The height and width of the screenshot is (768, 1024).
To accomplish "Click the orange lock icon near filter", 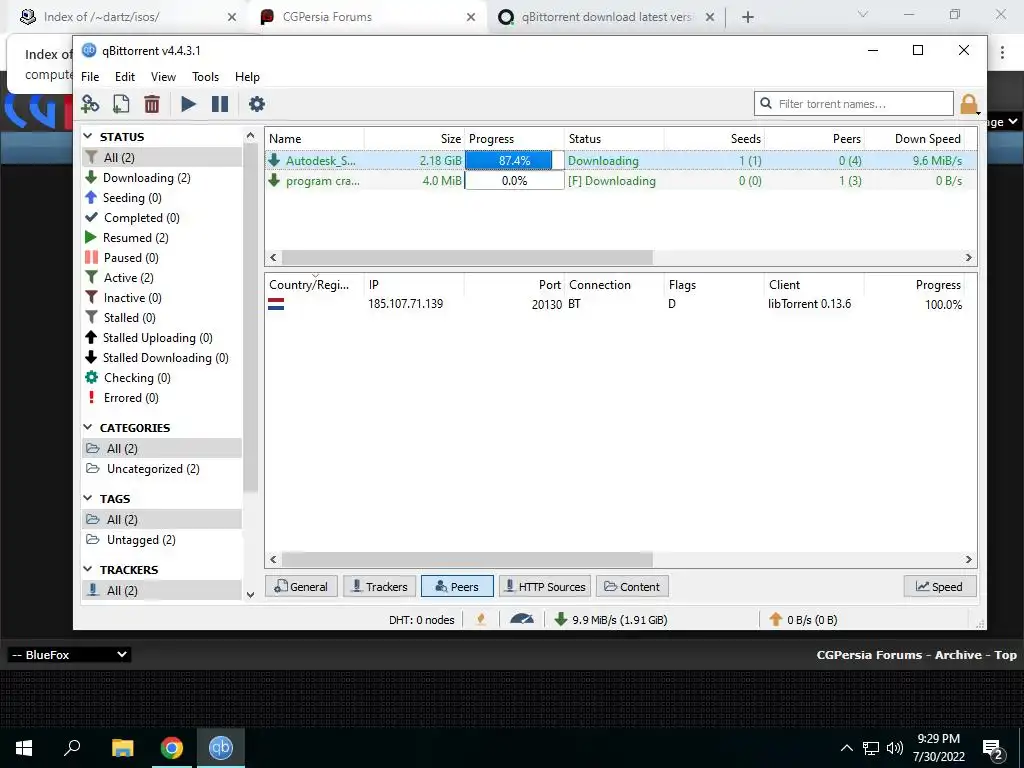I will [x=969, y=104].
